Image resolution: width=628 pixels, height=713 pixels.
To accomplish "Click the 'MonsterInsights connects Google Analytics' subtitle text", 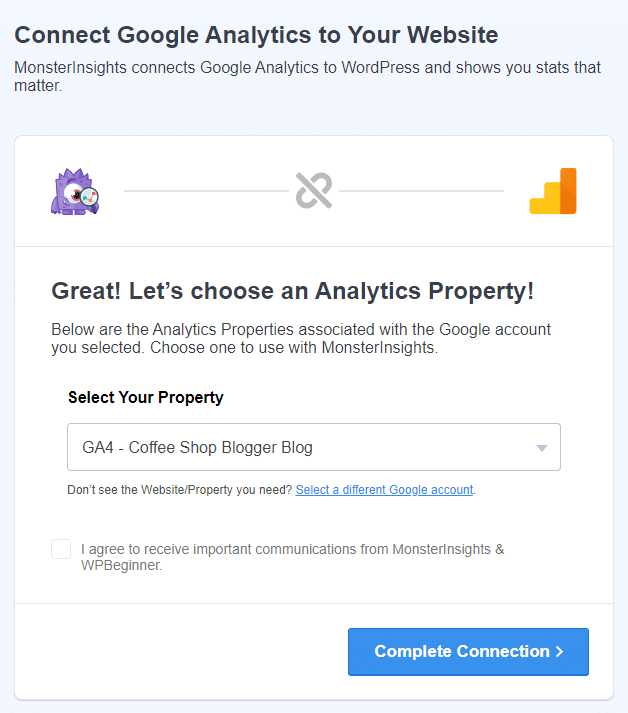I will coord(307,76).
